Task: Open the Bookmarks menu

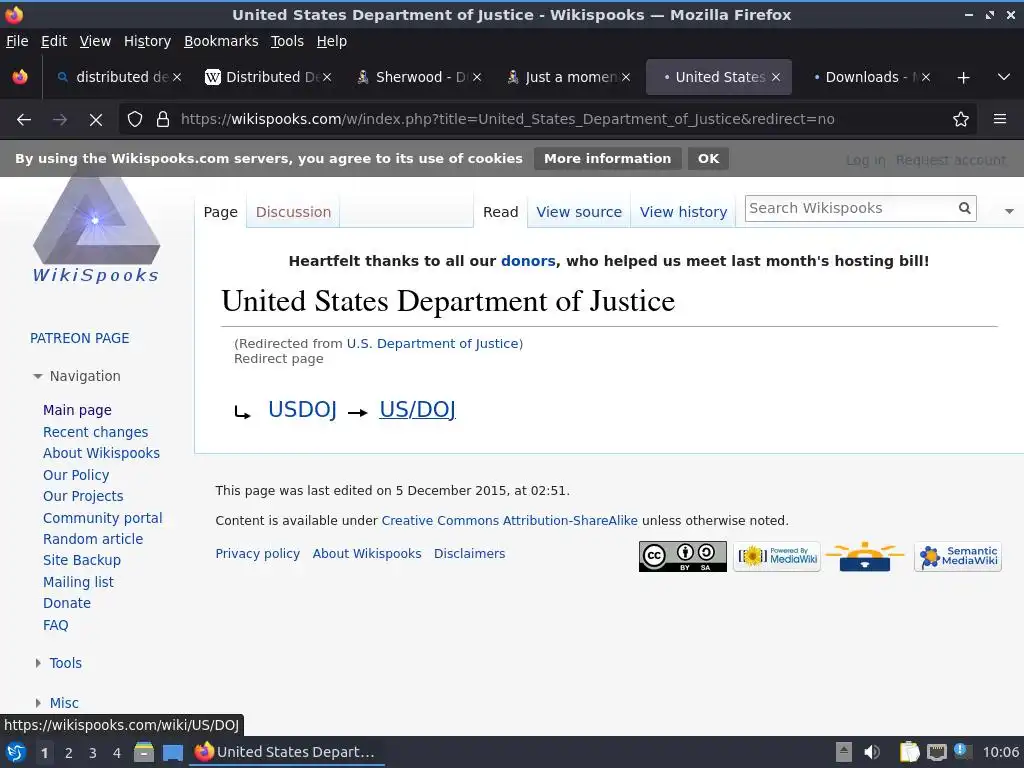Action: point(221,41)
